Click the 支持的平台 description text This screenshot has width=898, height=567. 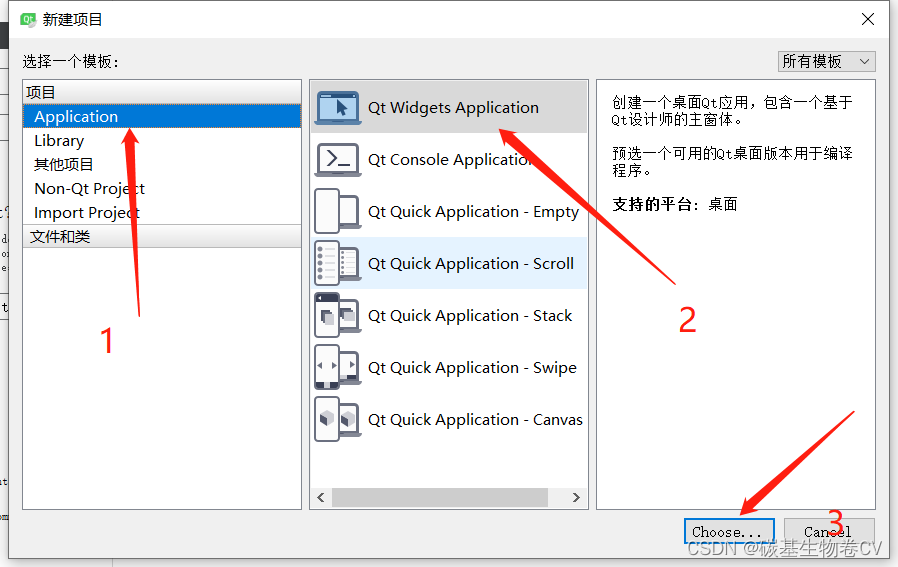click(x=675, y=204)
